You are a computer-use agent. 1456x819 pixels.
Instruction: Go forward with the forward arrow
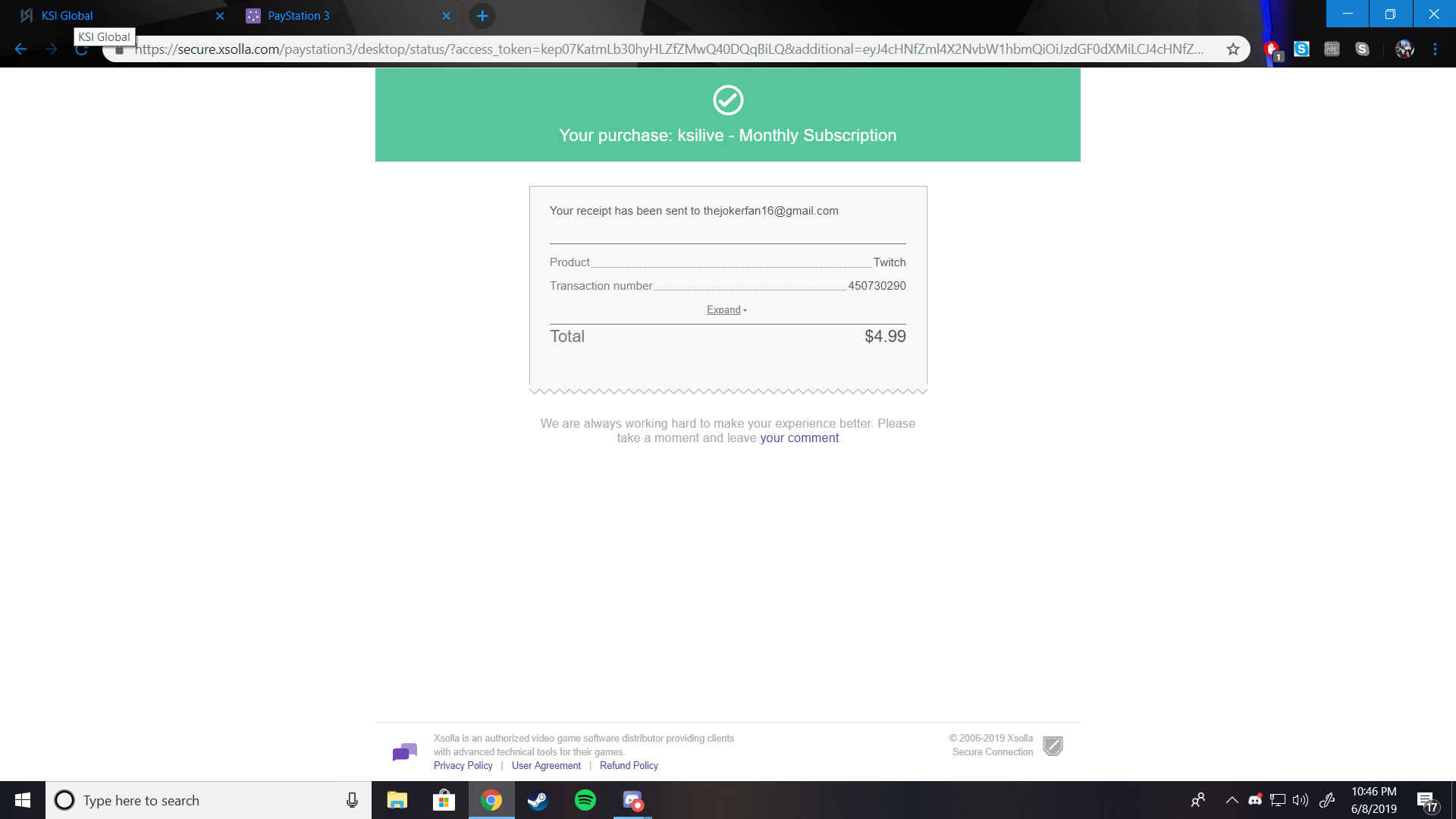51,49
